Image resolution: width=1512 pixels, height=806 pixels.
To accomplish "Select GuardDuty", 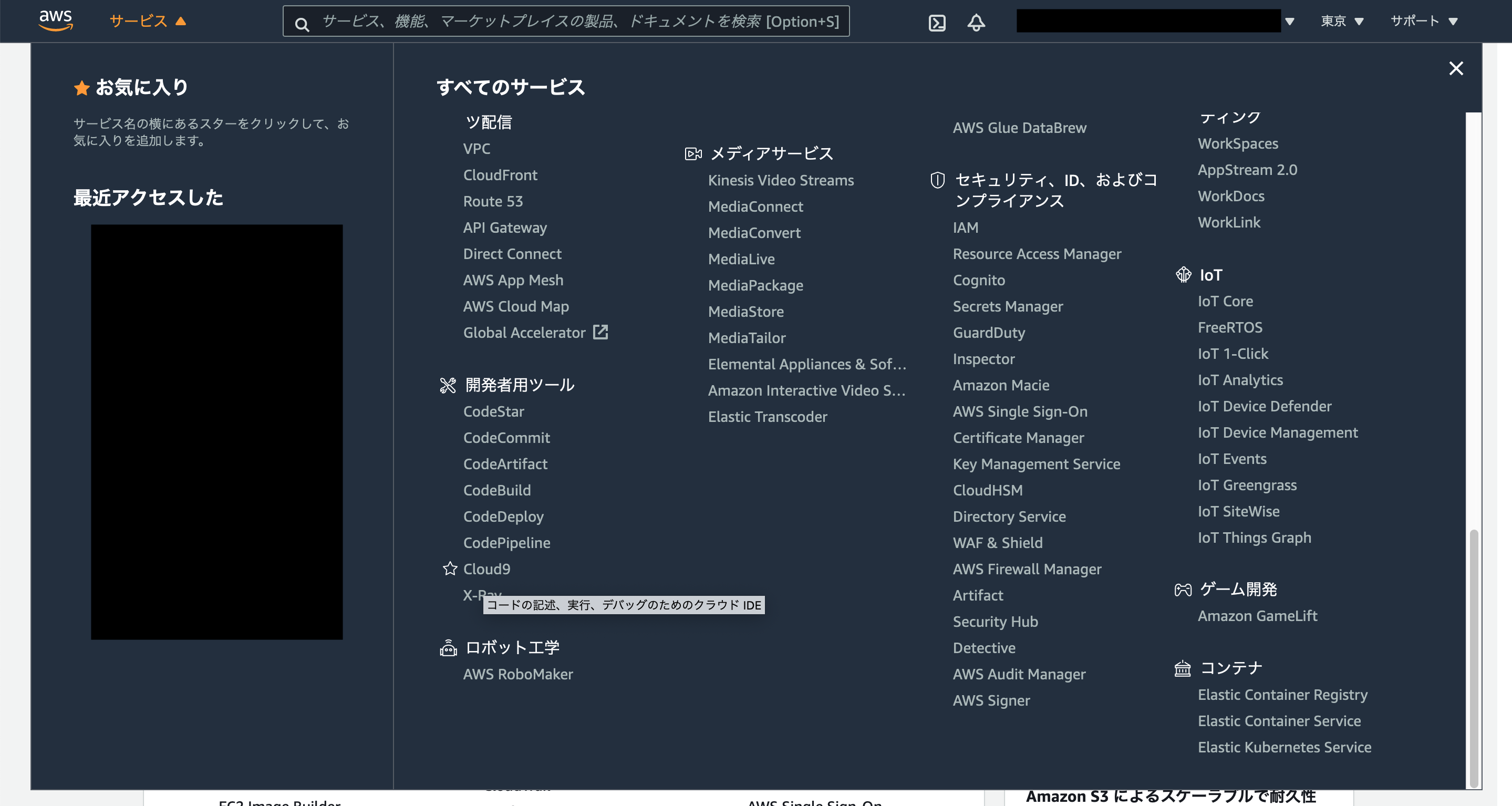I will 988,333.
